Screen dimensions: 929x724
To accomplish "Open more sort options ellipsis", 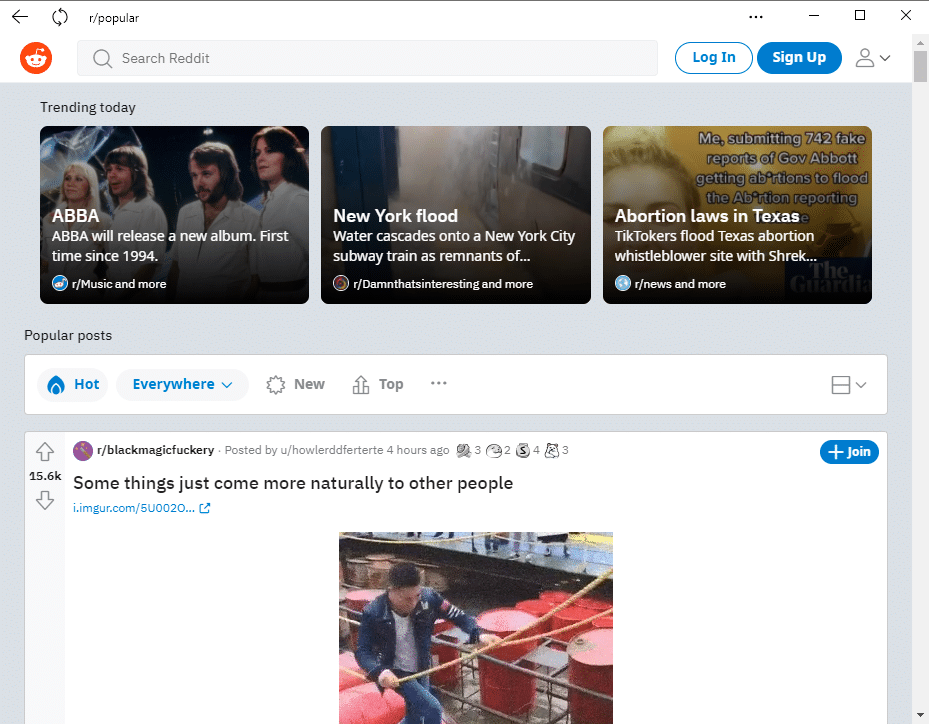I will (x=438, y=384).
